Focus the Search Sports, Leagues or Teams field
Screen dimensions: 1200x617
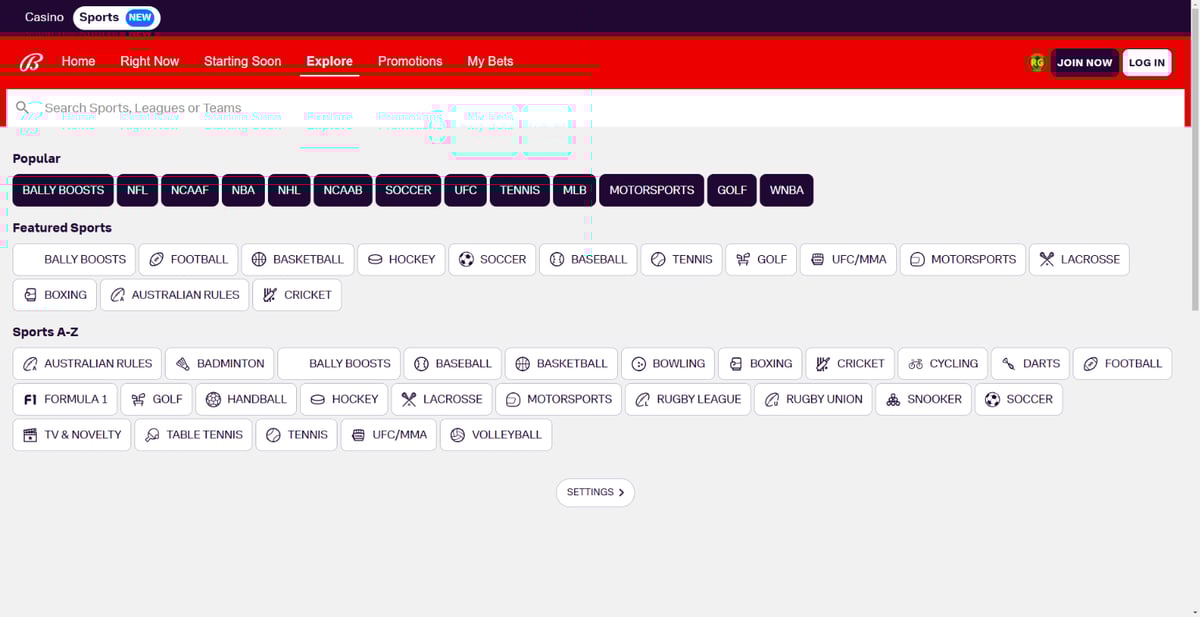pyautogui.click(x=595, y=108)
